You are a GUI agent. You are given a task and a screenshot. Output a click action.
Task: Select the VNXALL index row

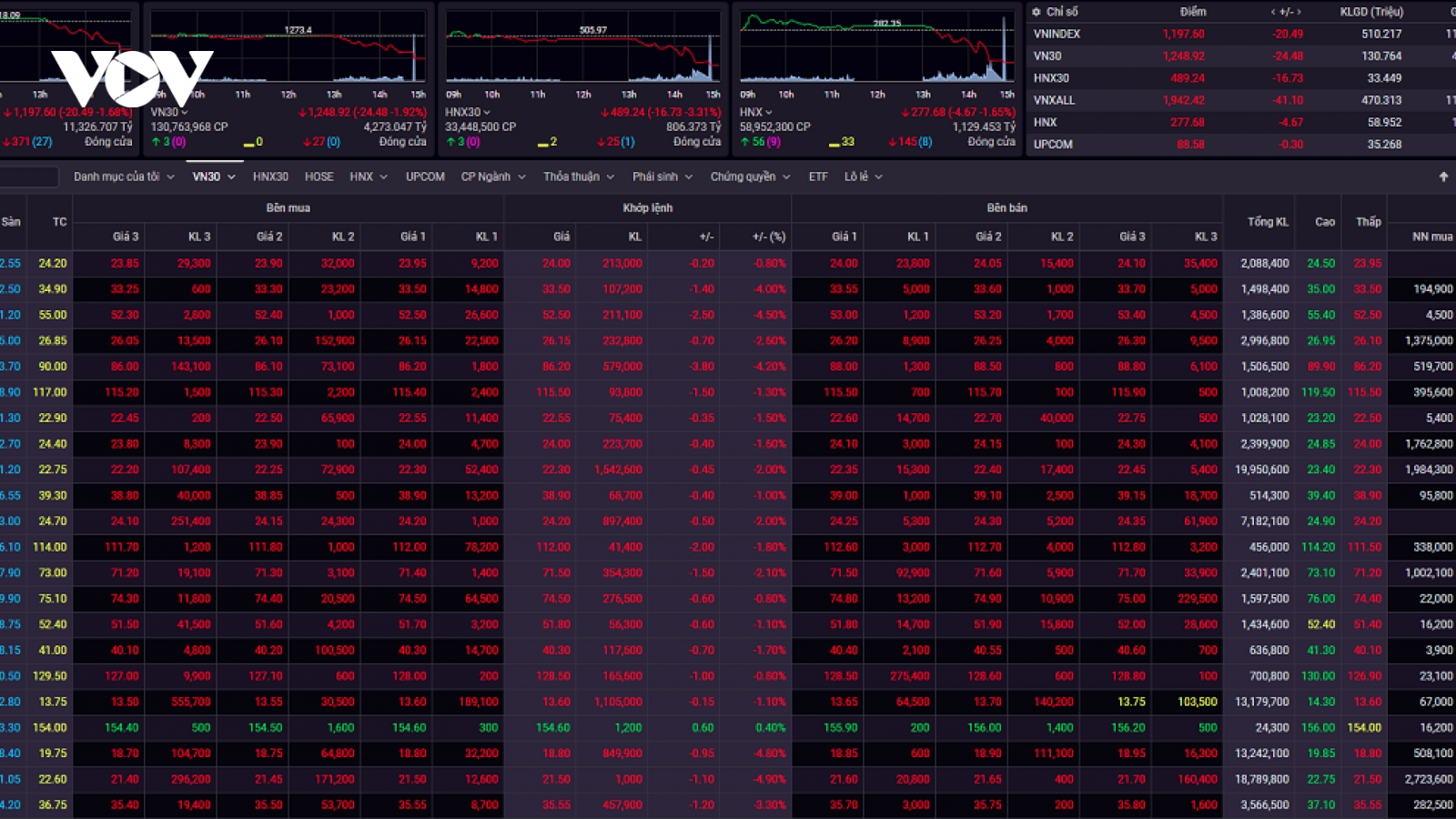coord(1241,100)
